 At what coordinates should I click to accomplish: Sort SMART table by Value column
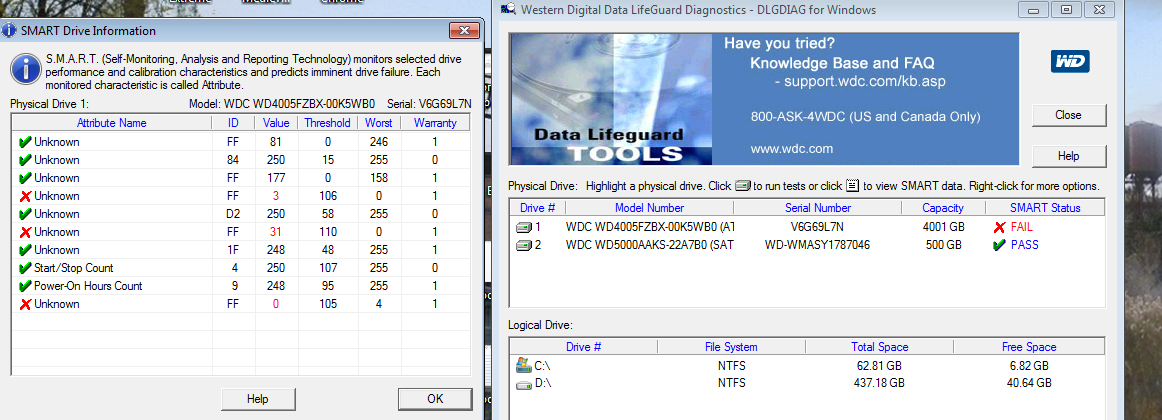point(276,123)
